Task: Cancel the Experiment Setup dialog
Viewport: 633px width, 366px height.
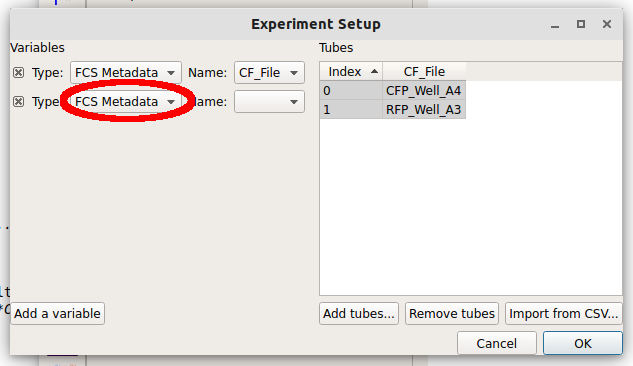Action: (x=497, y=343)
